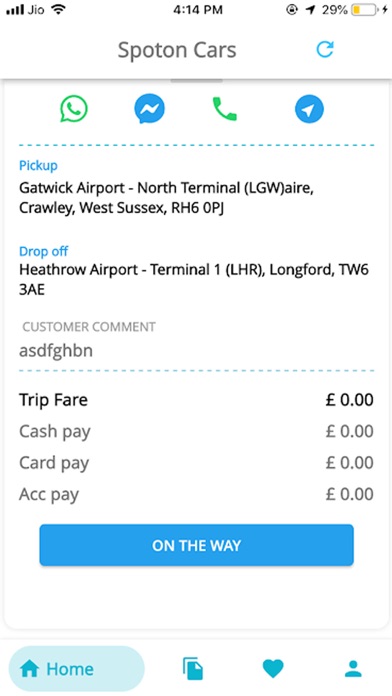The image size is (392, 696).
Task: Tap the ON THE WAY button
Action: (196, 545)
